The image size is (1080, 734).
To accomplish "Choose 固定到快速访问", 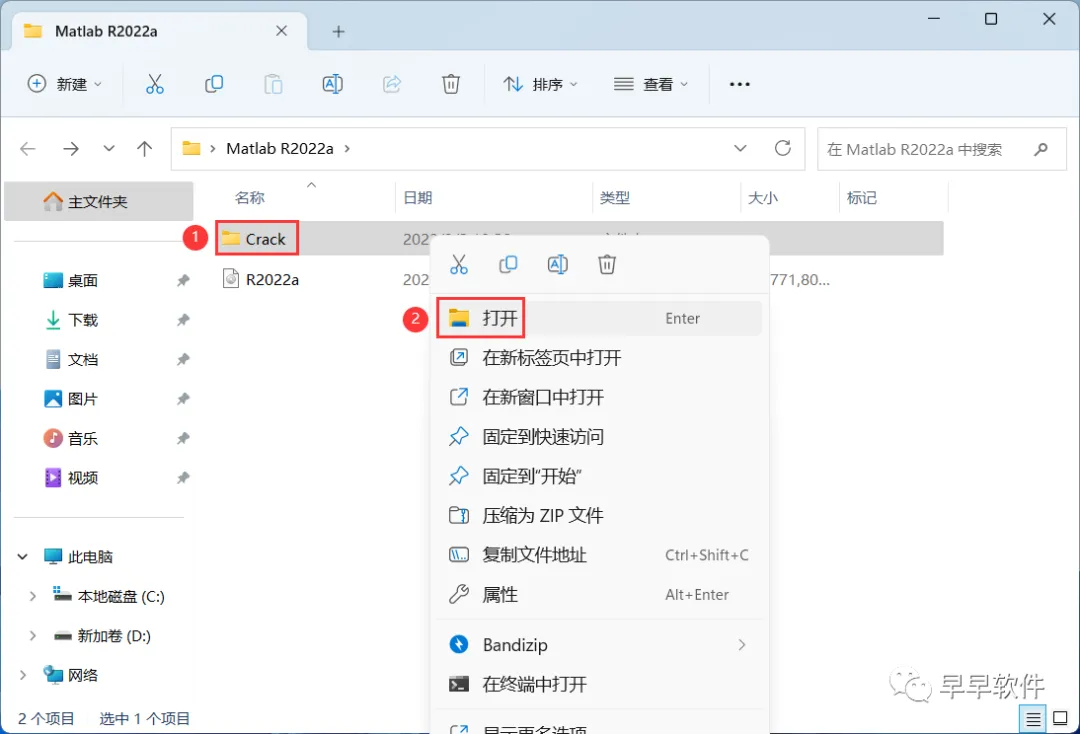I will pos(599,437).
